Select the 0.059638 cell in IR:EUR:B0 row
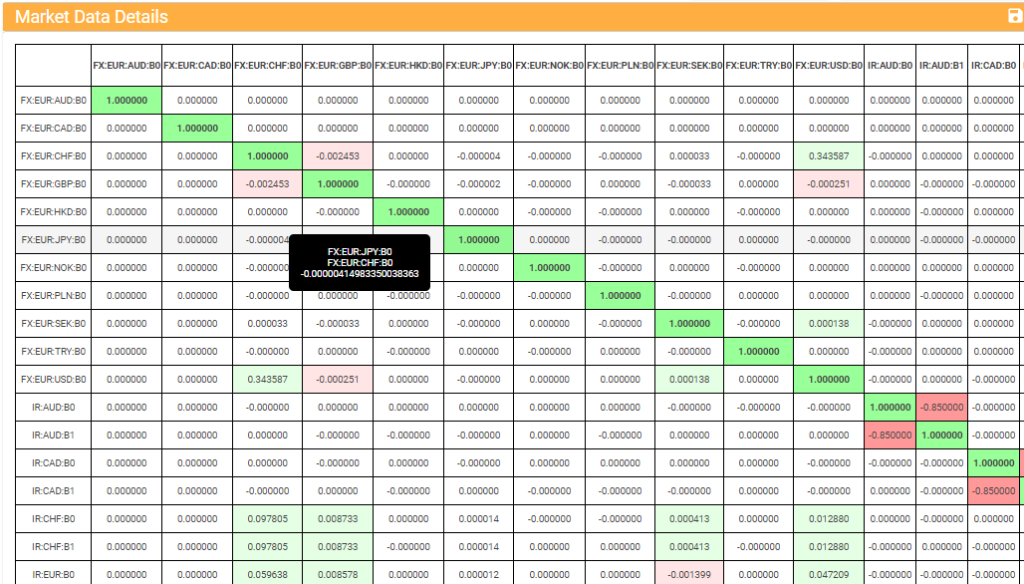This screenshot has width=1024, height=584. coord(267,575)
